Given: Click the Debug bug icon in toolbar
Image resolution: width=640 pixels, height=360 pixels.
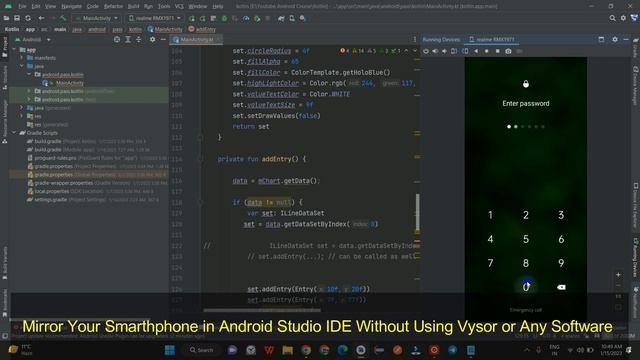Looking at the screenshot, I should click(x=224, y=18).
